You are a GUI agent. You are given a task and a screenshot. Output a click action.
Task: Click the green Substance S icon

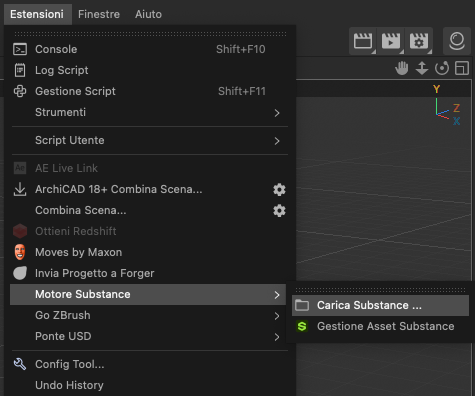click(302, 326)
